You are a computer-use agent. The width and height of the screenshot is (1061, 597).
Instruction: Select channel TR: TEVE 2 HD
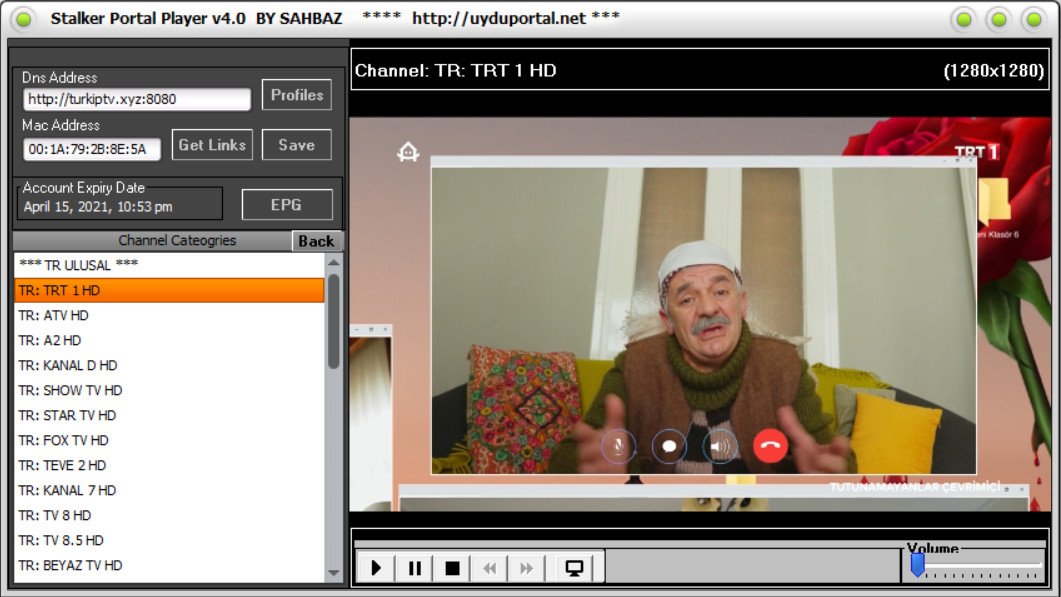(169, 466)
